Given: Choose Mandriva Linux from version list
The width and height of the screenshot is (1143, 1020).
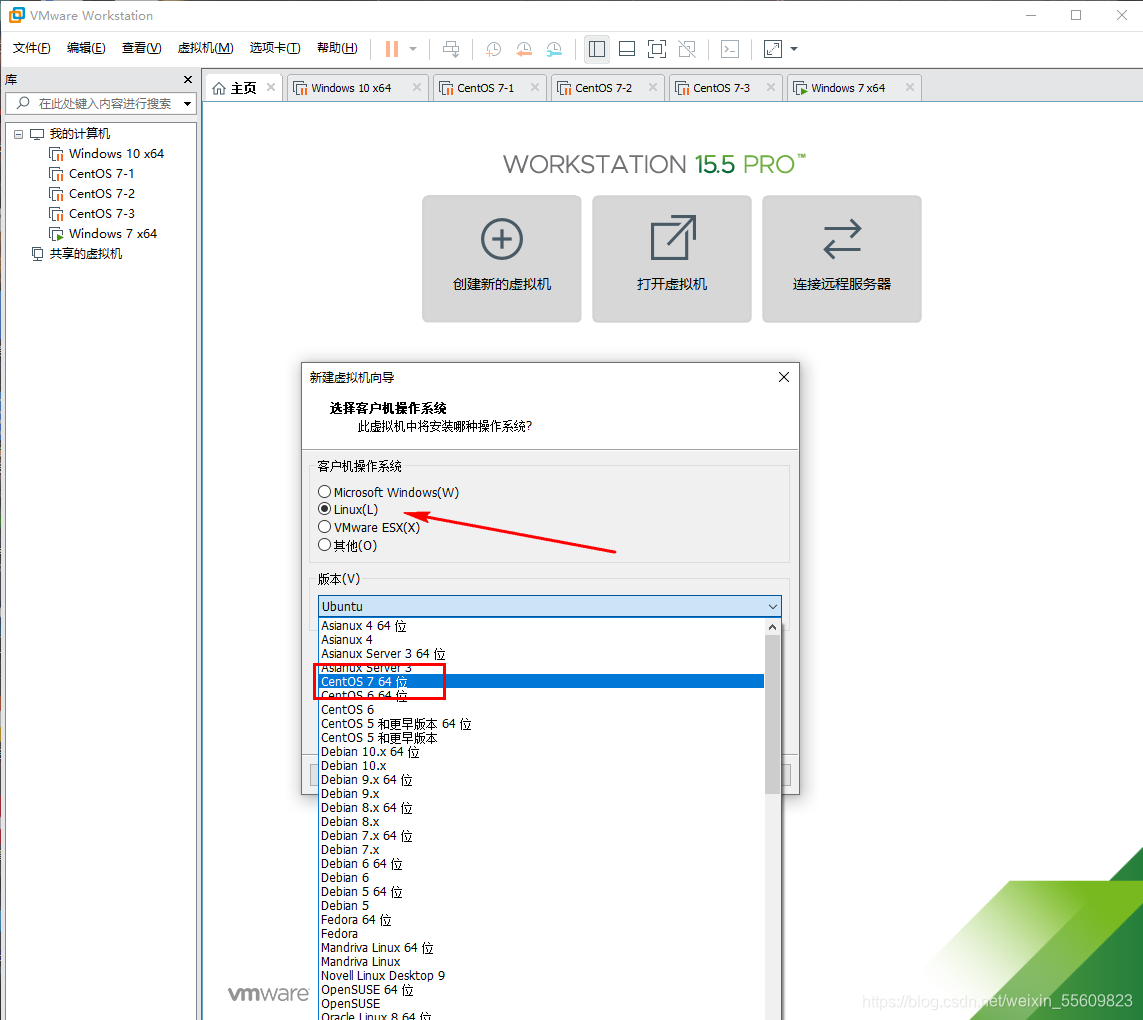Looking at the screenshot, I should (542, 962).
